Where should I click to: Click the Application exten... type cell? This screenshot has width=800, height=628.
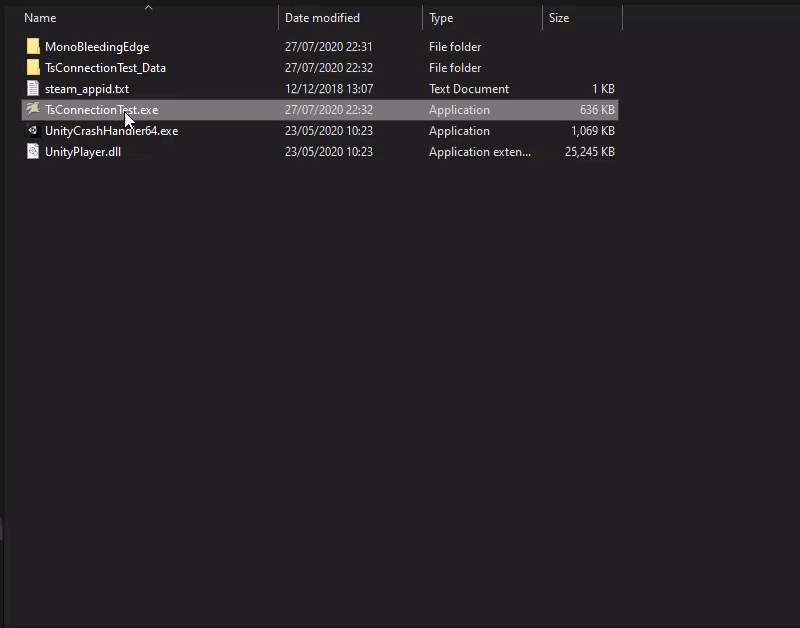click(480, 152)
